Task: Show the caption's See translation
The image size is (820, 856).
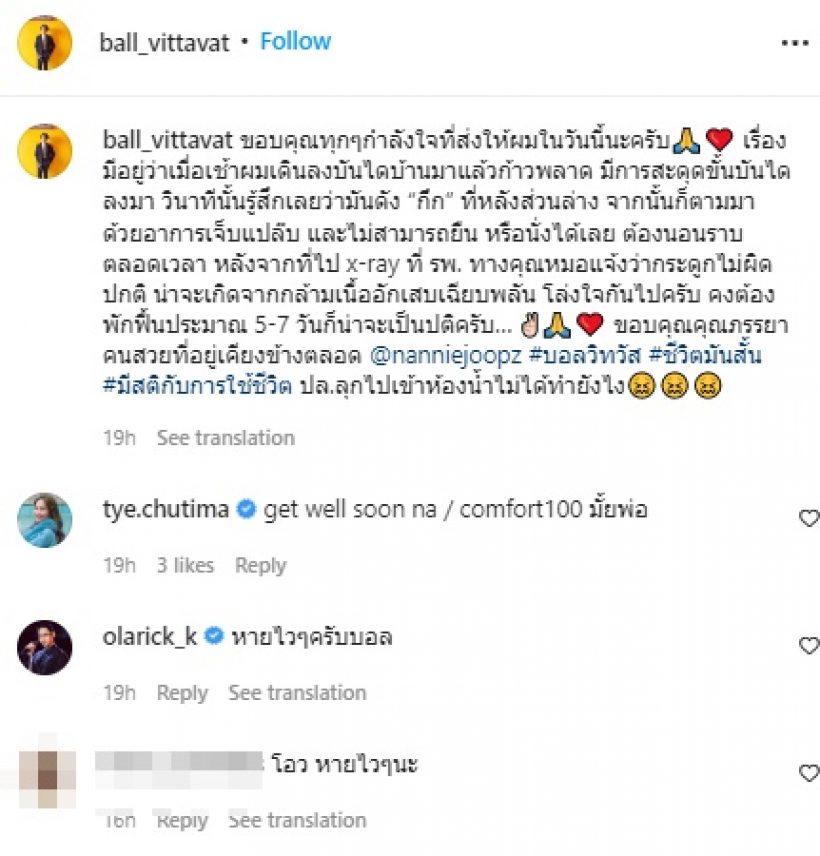Action: point(226,438)
